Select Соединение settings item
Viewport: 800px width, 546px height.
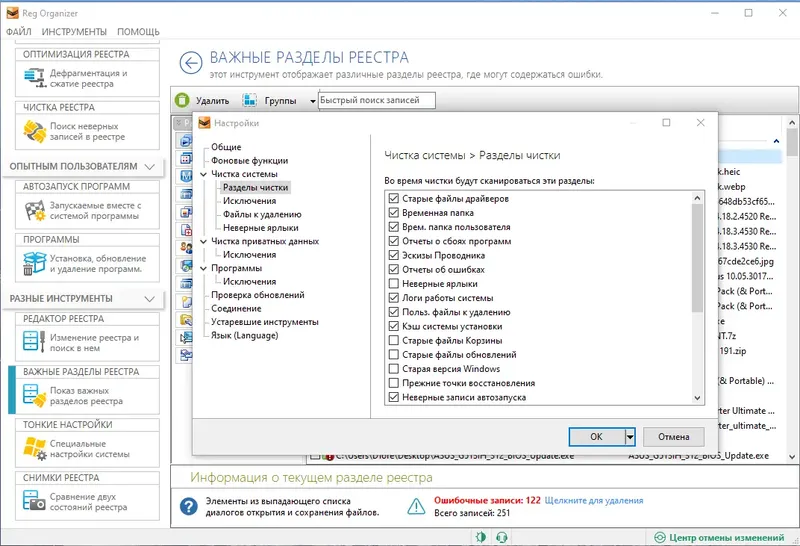point(236,309)
